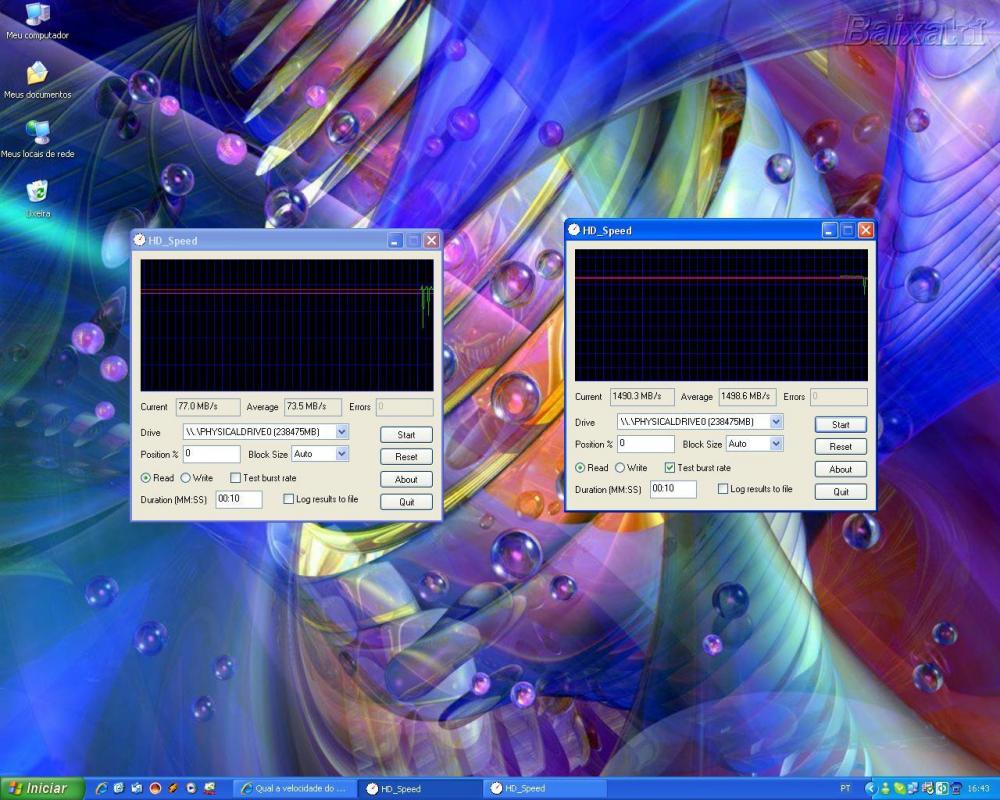Open the Drive dropdown in the 77.0 MB/s window
Screen dimensions: 1000x800
342,432
